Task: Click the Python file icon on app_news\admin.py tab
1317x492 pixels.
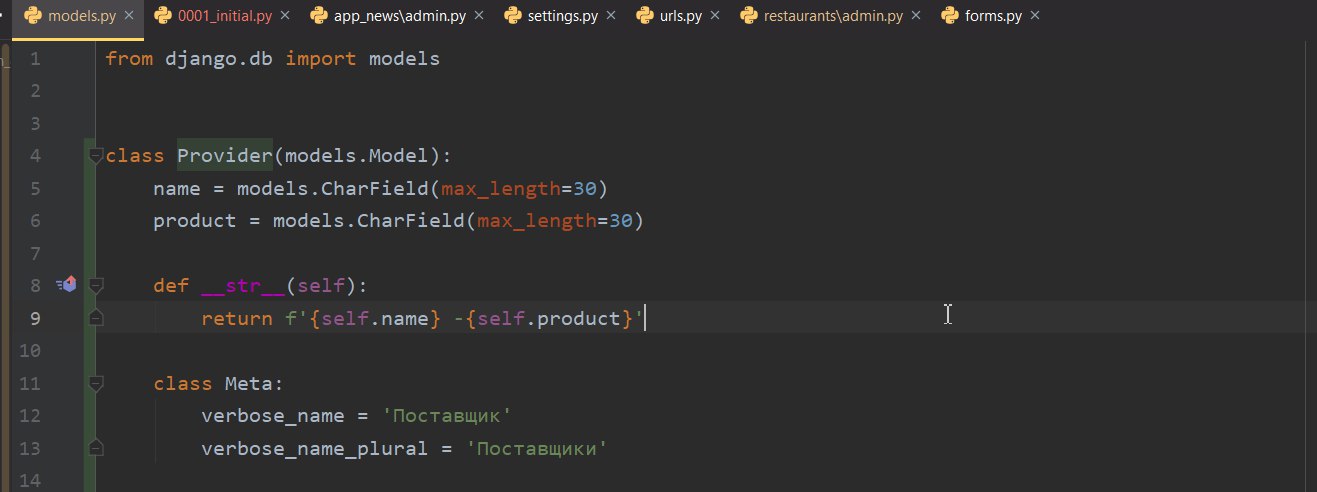Action: pyautogui.click(x=320, y=16)
